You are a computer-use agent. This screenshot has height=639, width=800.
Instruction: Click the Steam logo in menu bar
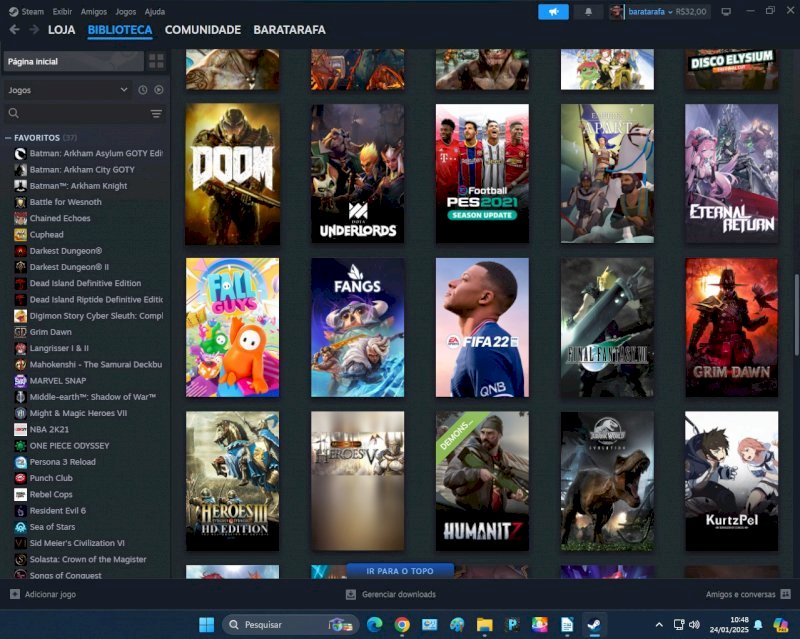(x=14, y=11)
